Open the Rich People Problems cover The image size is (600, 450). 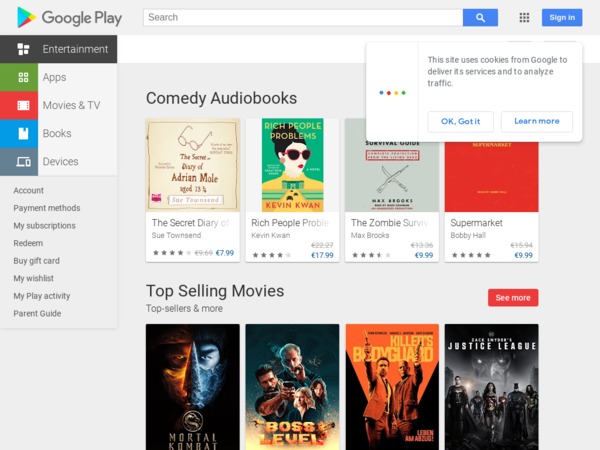(x=292, y=165)
